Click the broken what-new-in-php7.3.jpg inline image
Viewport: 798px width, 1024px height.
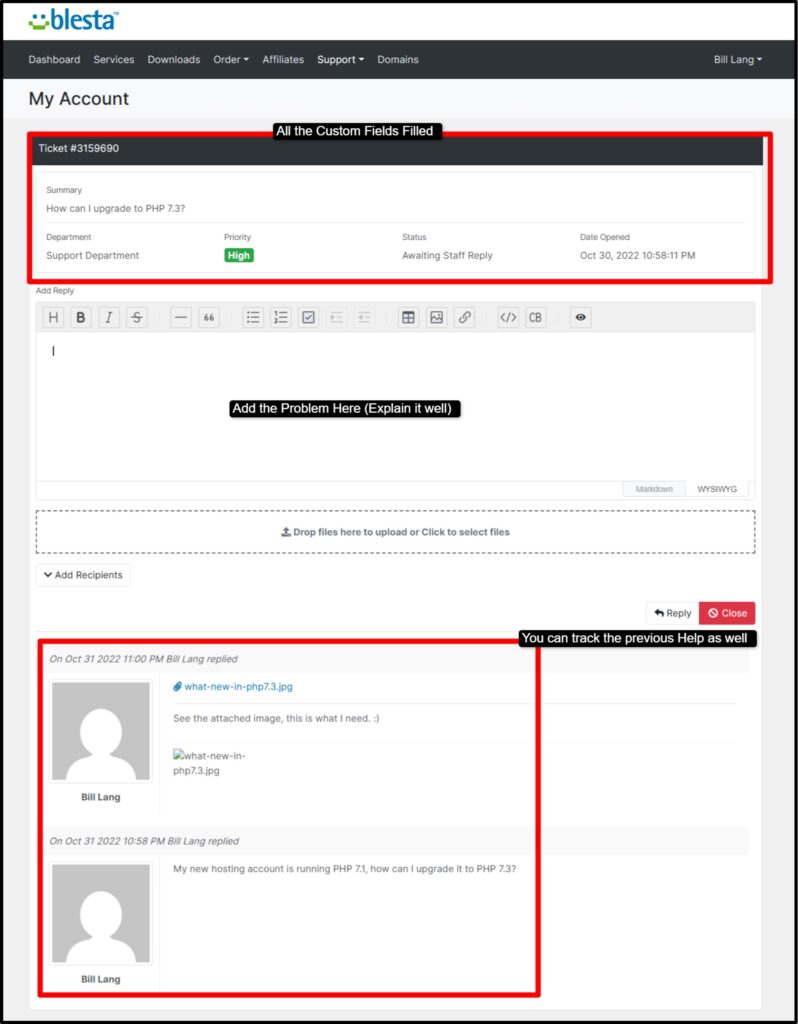209,763
